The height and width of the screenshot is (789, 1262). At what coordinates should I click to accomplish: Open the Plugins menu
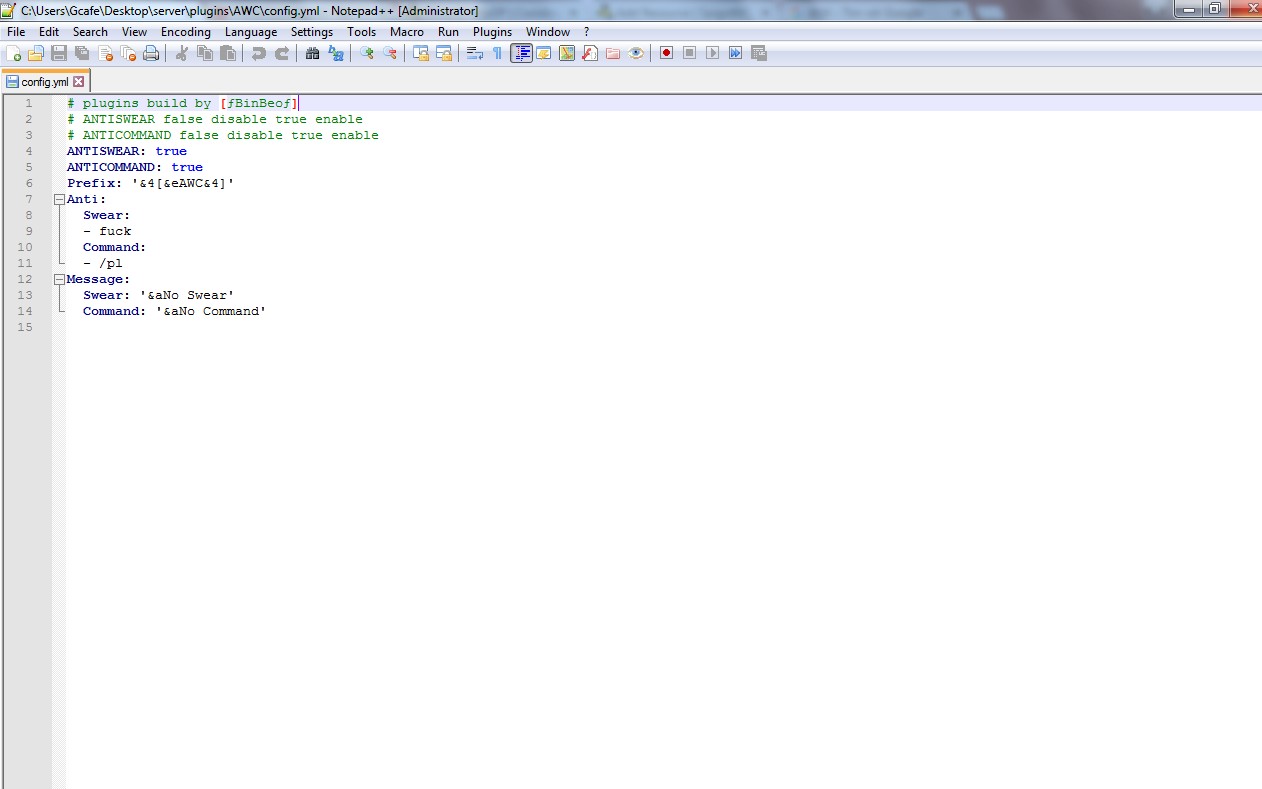coord(493,32)
